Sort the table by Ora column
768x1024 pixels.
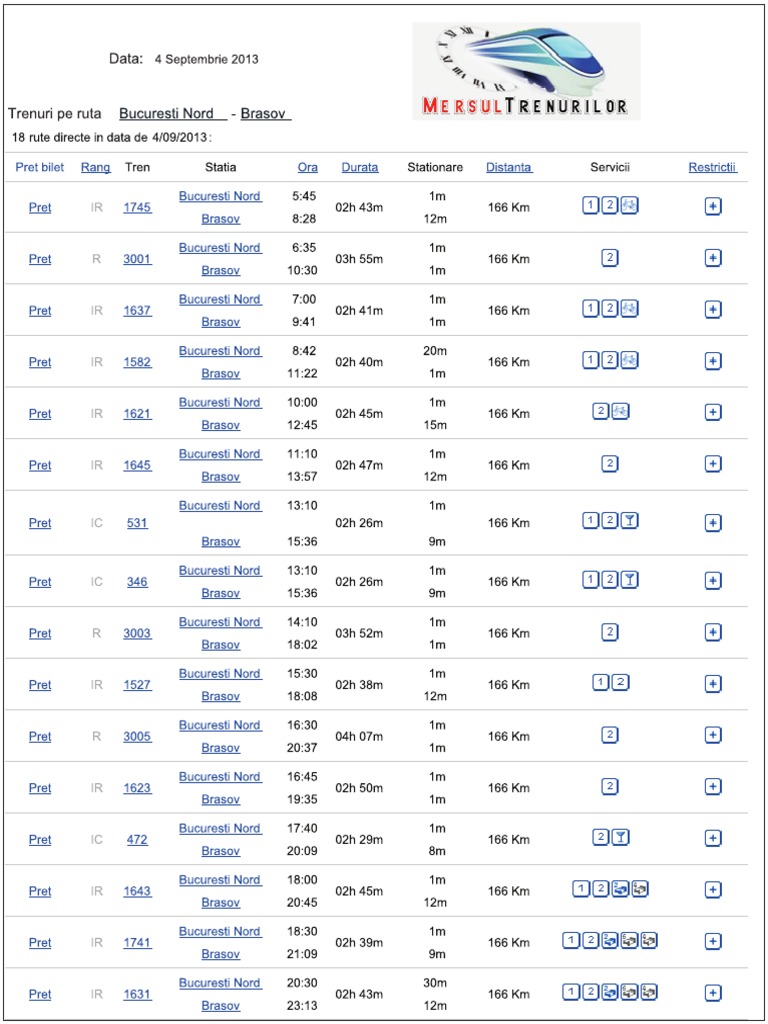(x=308, y=168)
